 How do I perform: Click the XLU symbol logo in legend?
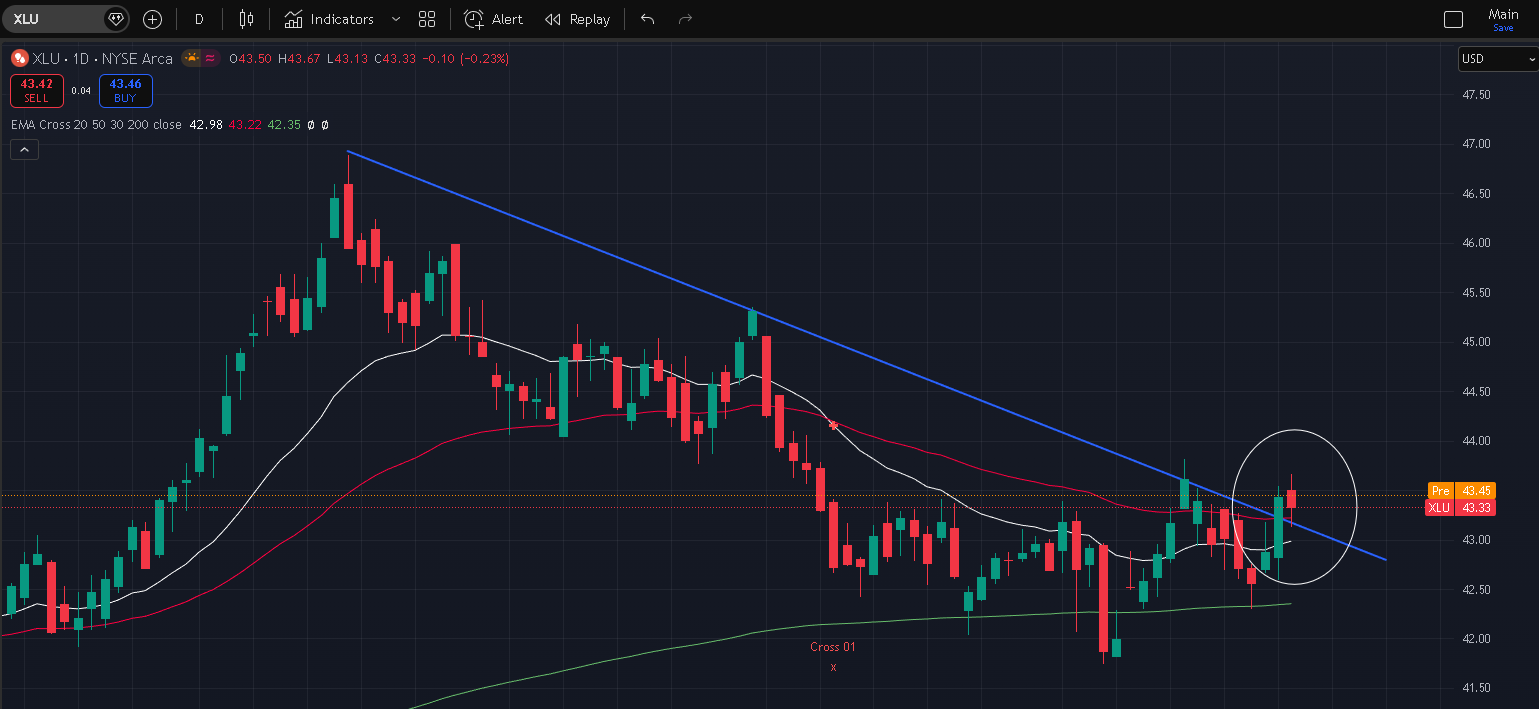coord(19,59)
